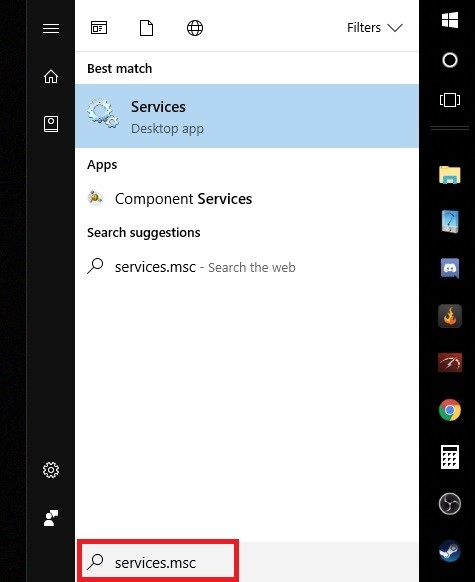Search the web for services.msc suggestion

coord(247,267)
